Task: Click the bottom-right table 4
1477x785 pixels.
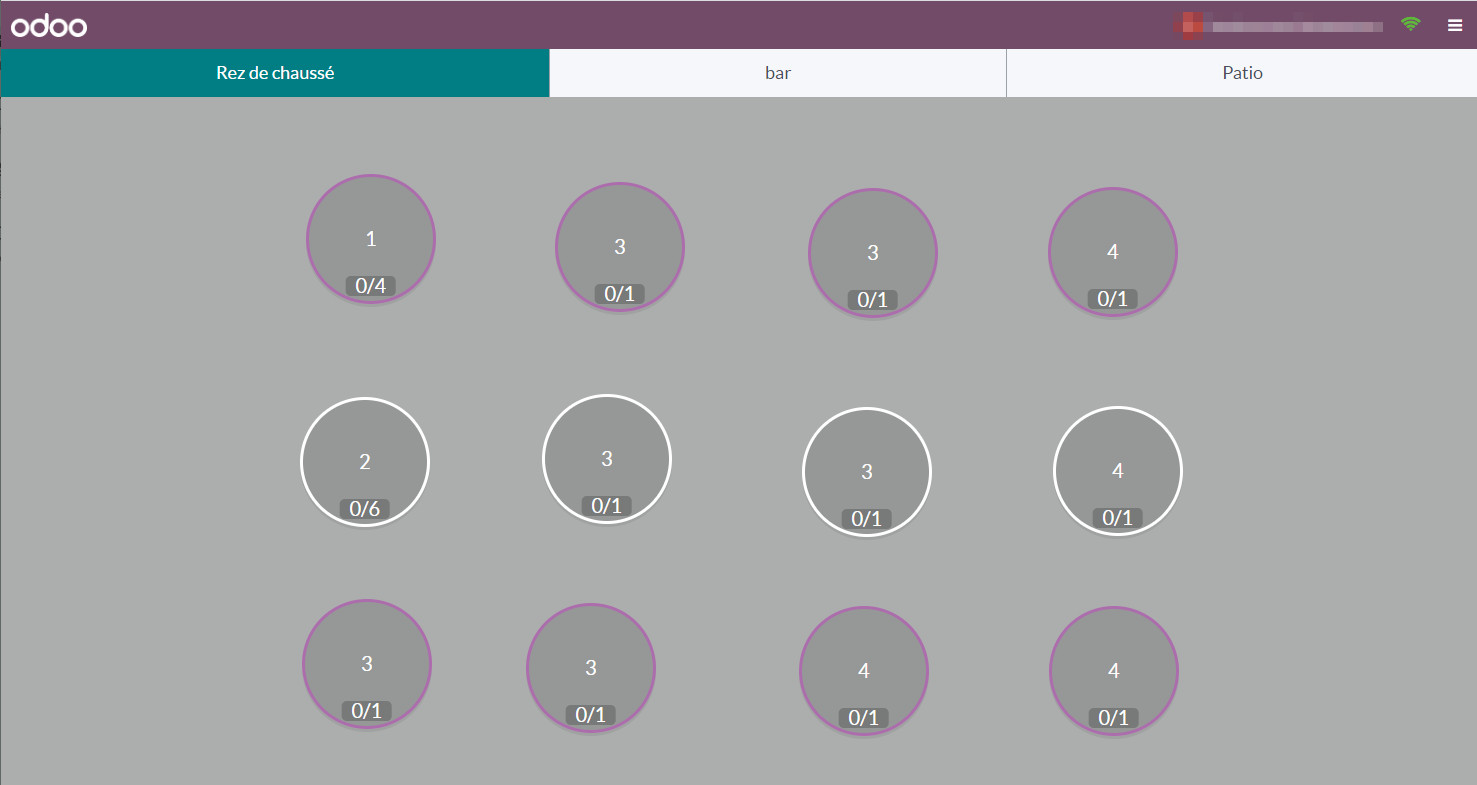Action: (x=1113, y=670)
